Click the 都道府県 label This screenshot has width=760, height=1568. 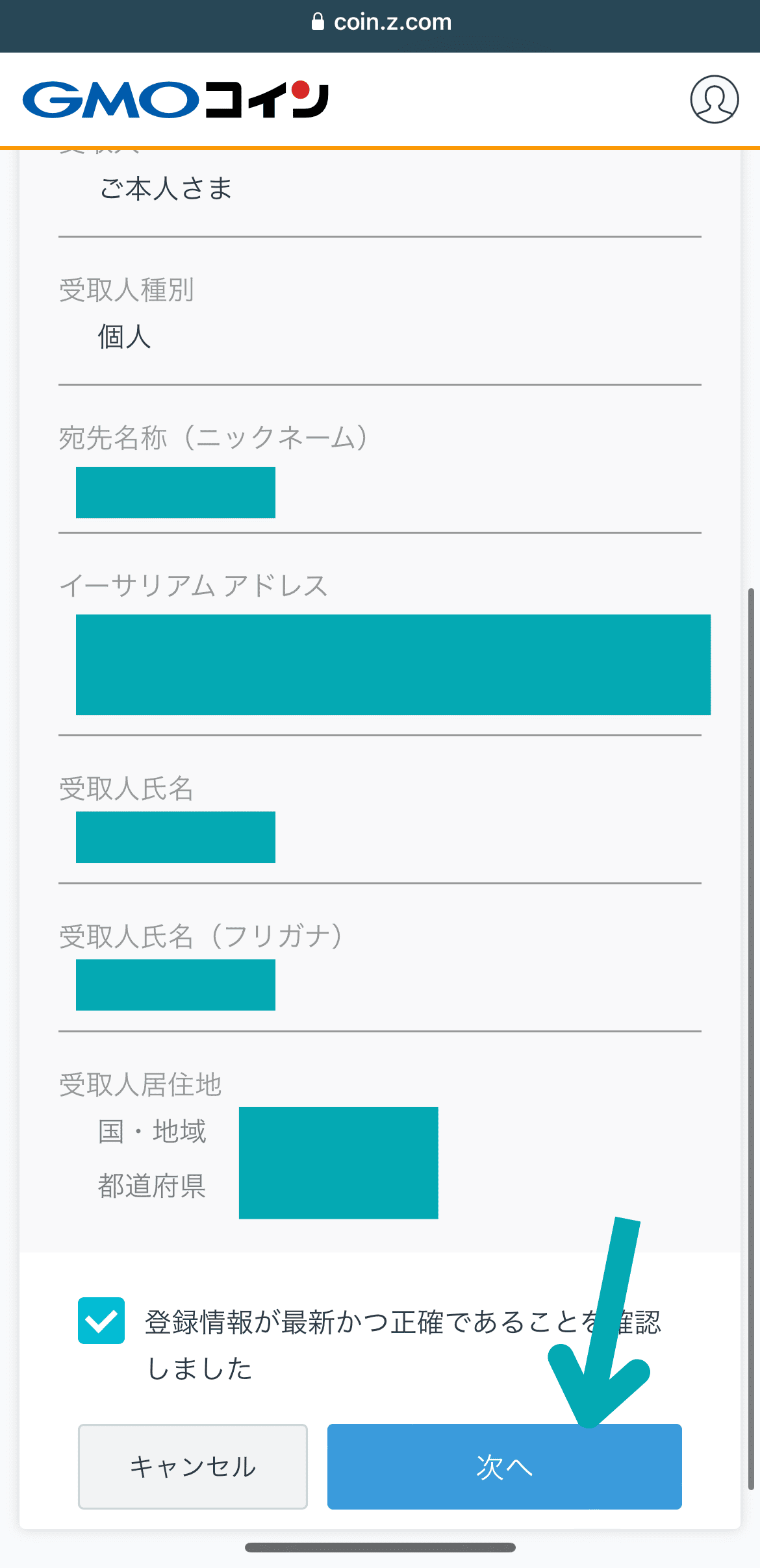tap(152, 1186)
